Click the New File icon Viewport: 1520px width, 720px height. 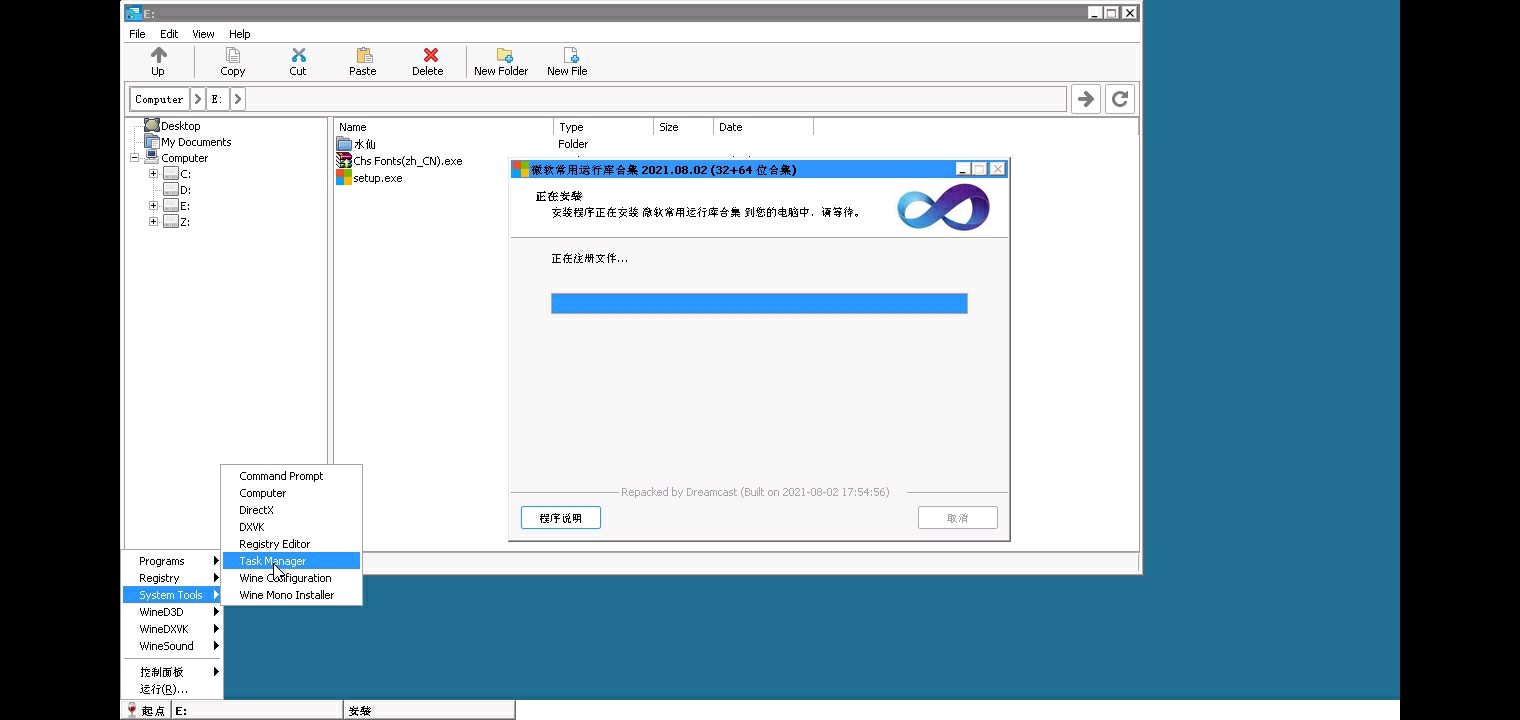(x=568, y=56)
